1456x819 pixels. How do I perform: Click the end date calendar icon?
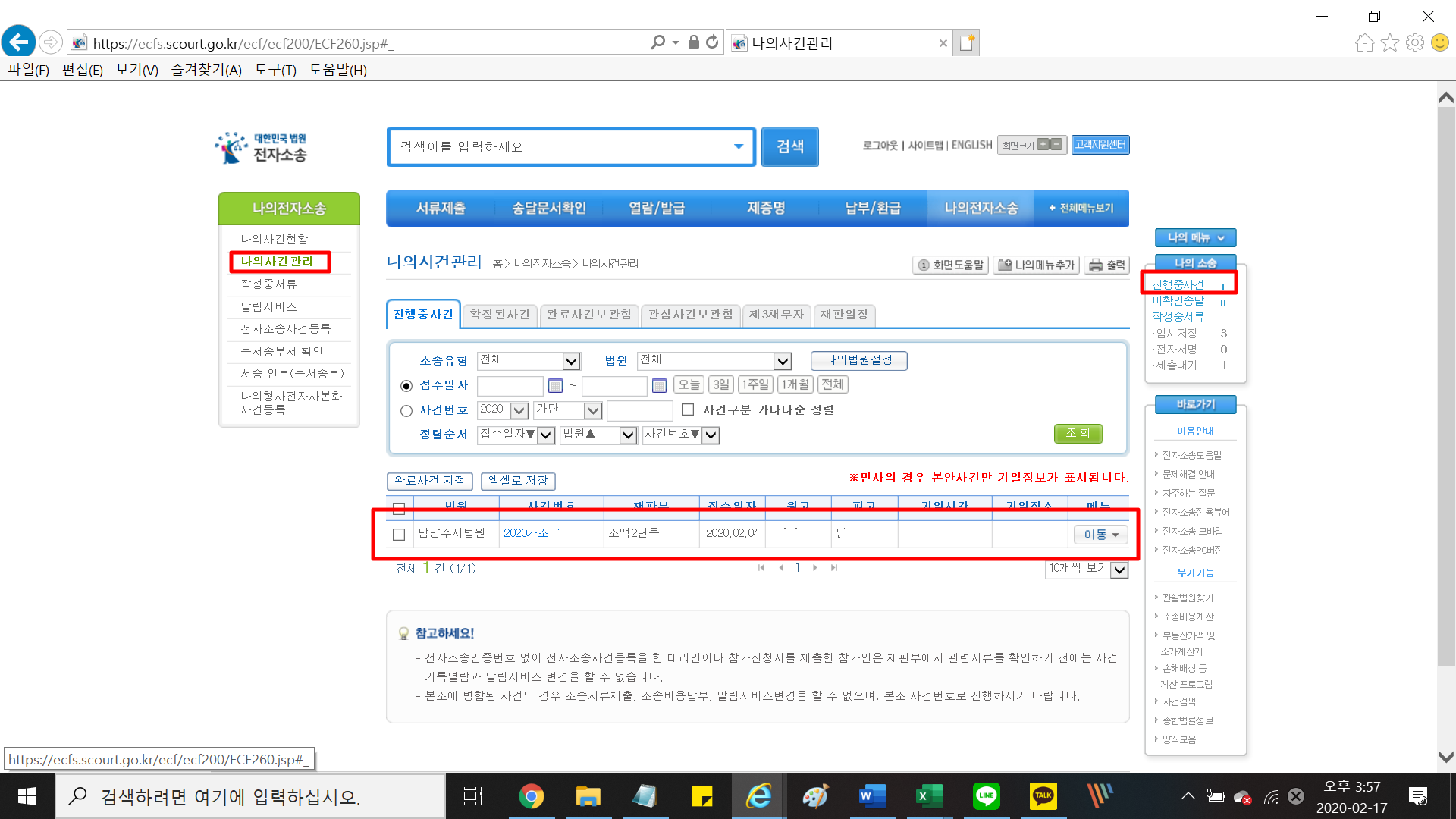coord(659,386)
